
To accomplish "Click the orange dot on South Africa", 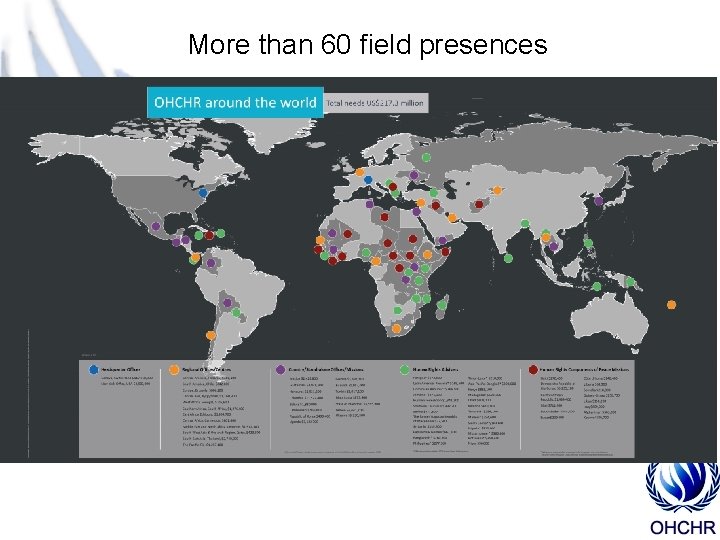I will coord(396,329).
